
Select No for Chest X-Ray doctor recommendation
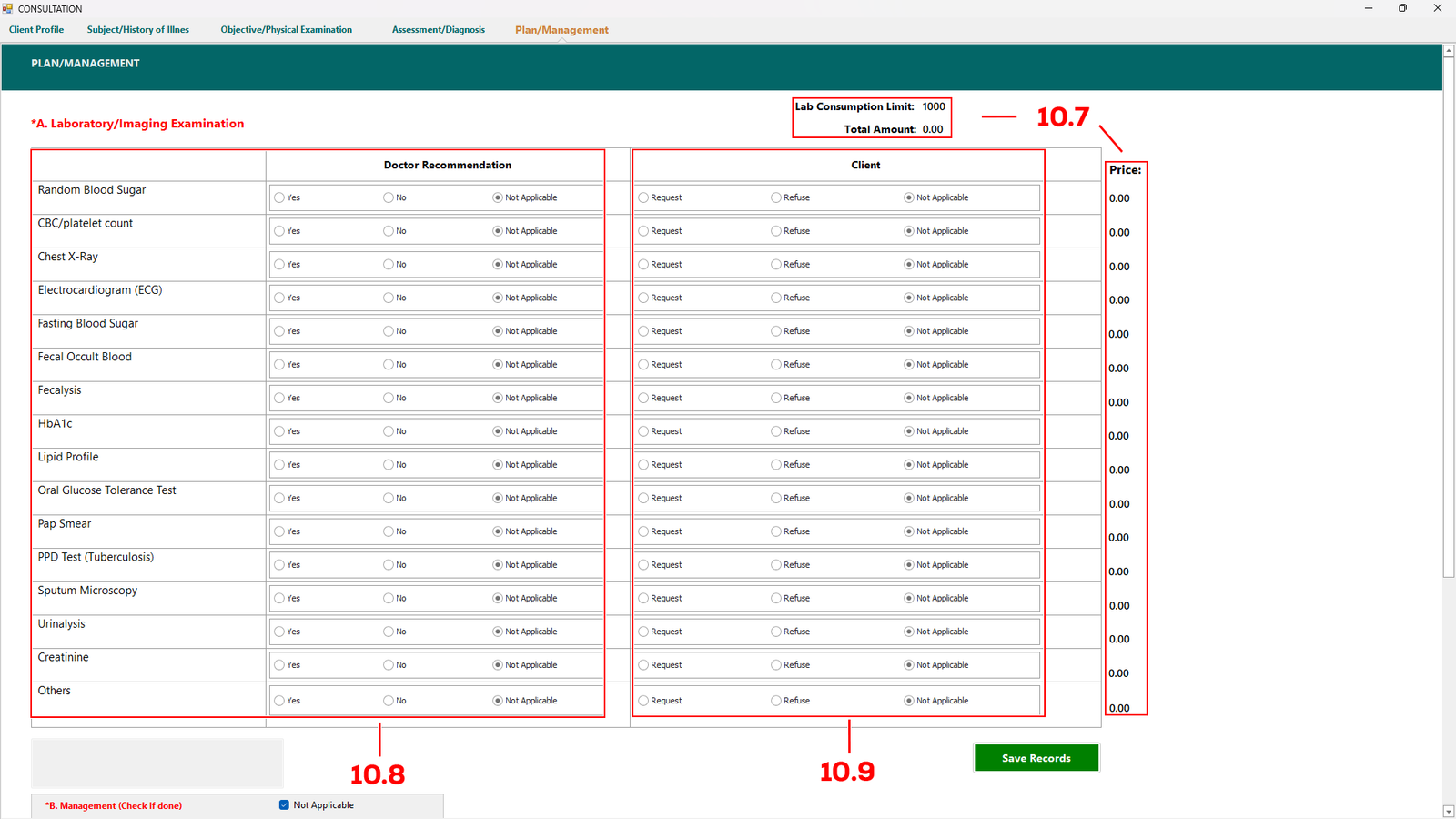pyautogui.click(x=389, y=265)
